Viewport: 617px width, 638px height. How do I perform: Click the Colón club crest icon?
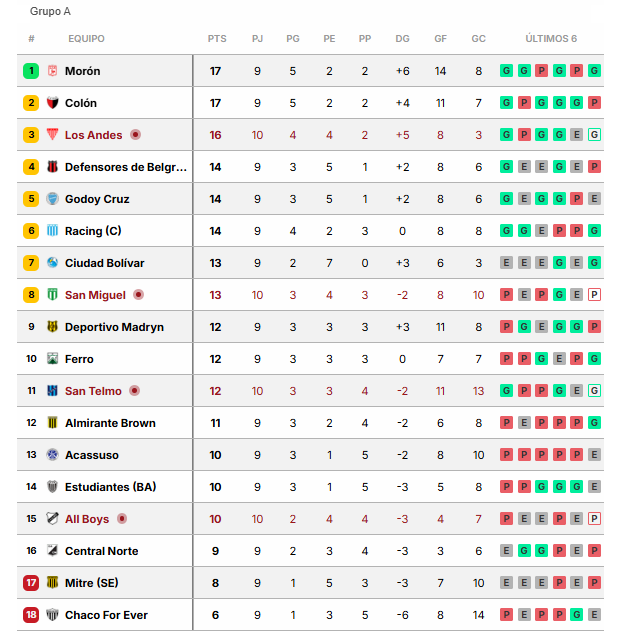[52, 103]
